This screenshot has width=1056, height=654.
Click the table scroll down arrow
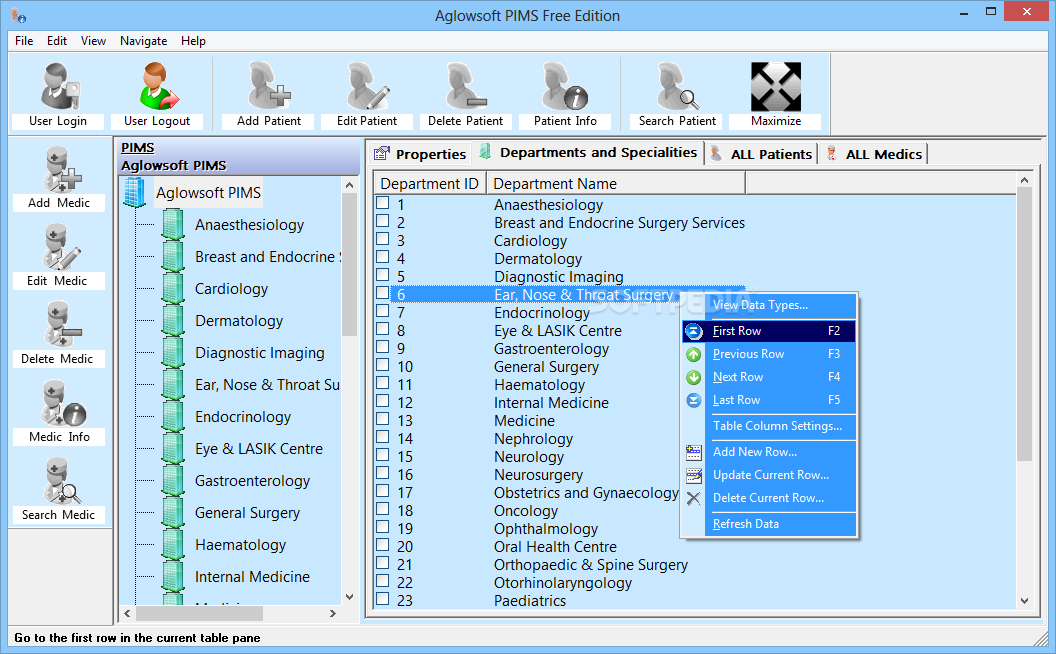pos(1024,601)
